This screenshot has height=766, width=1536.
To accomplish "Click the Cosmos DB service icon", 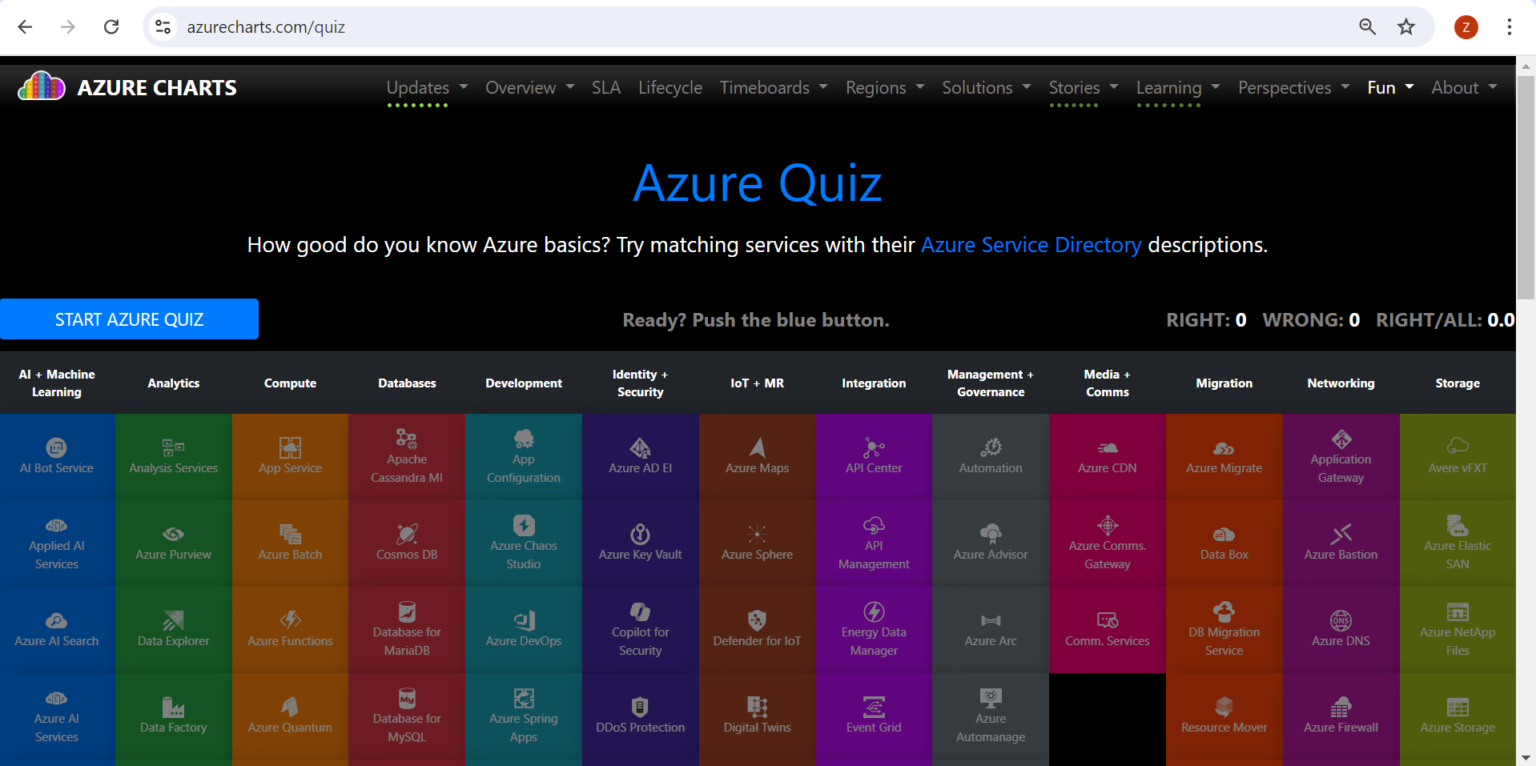I will coord(407,541).
